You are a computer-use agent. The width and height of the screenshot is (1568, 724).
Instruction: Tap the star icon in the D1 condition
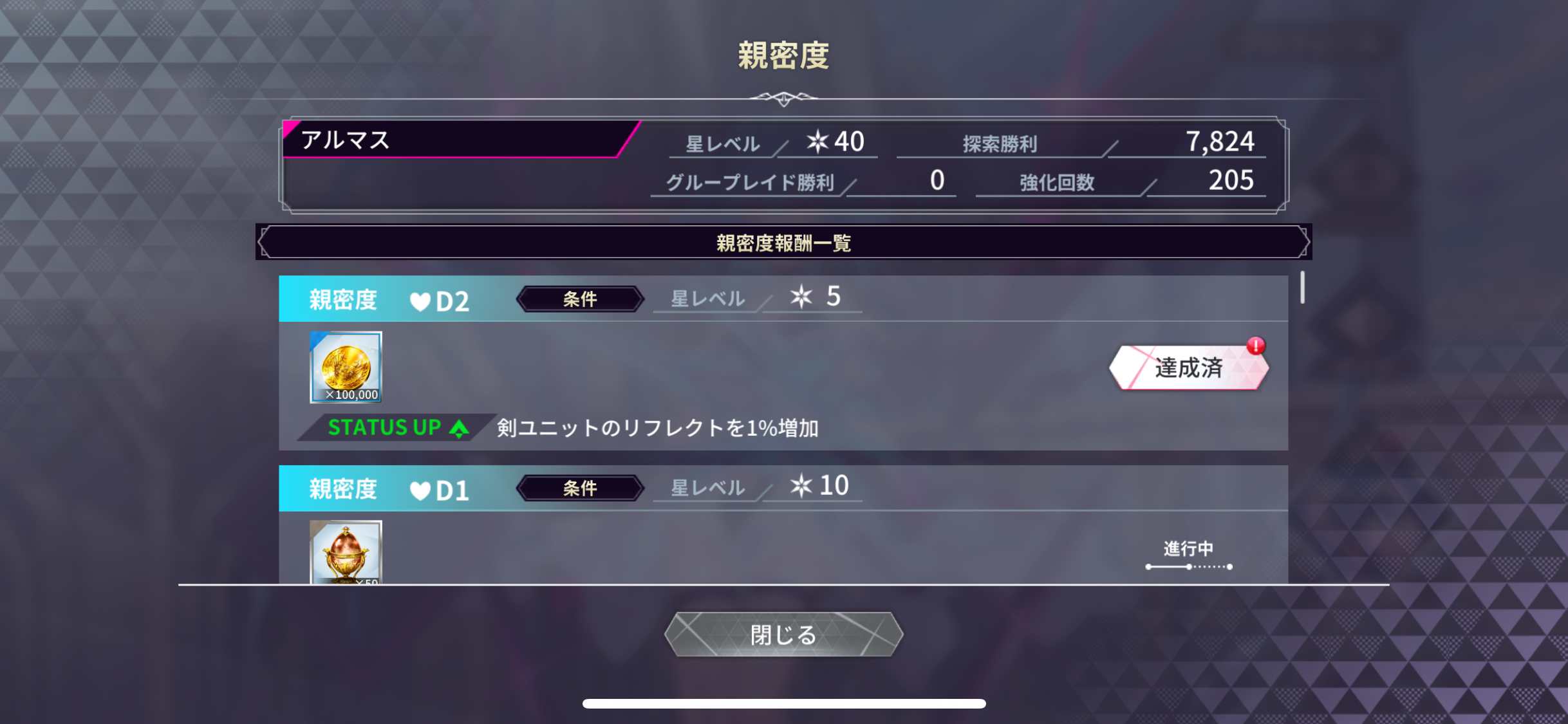tap(801, 486)
